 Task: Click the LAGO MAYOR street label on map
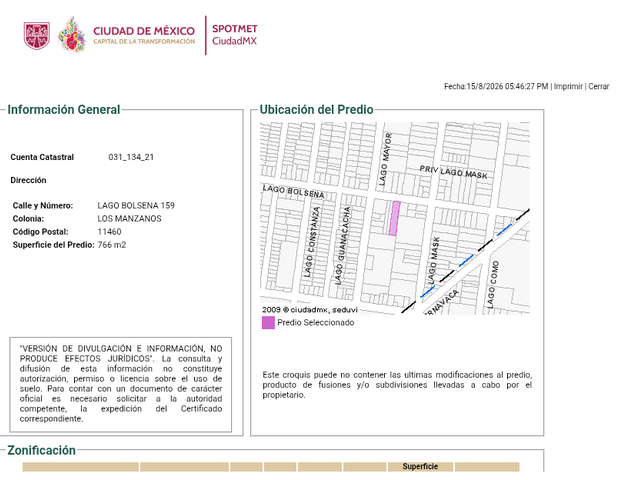386,159
